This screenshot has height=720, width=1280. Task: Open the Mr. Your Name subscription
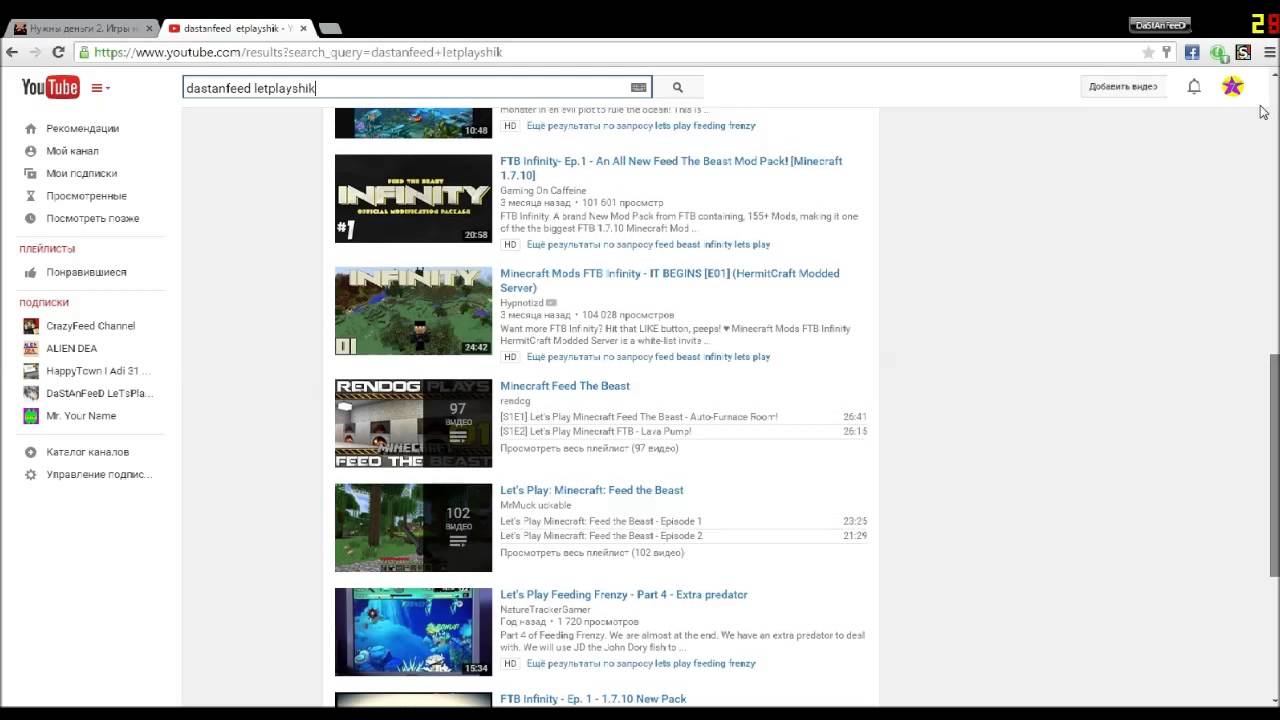point(81,416)
